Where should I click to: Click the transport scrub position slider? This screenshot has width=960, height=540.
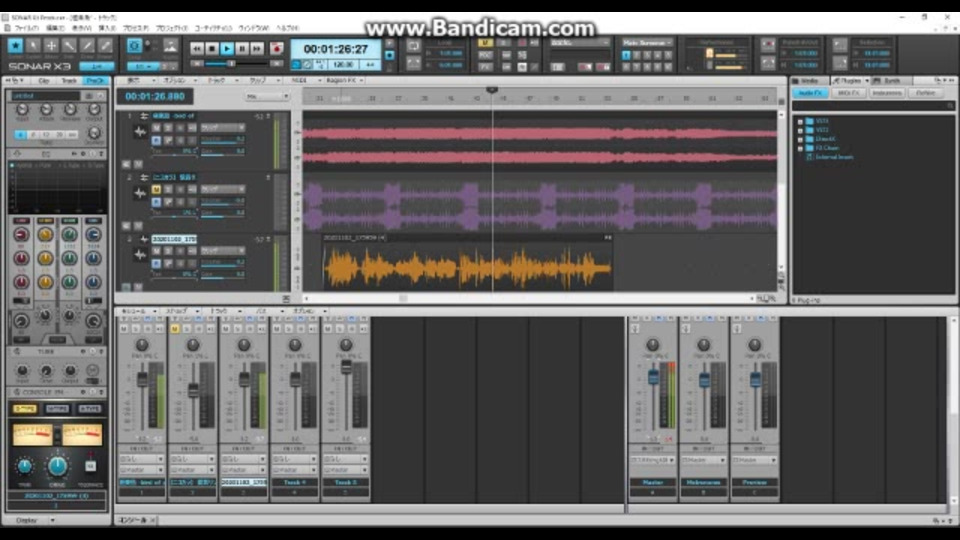231,63
